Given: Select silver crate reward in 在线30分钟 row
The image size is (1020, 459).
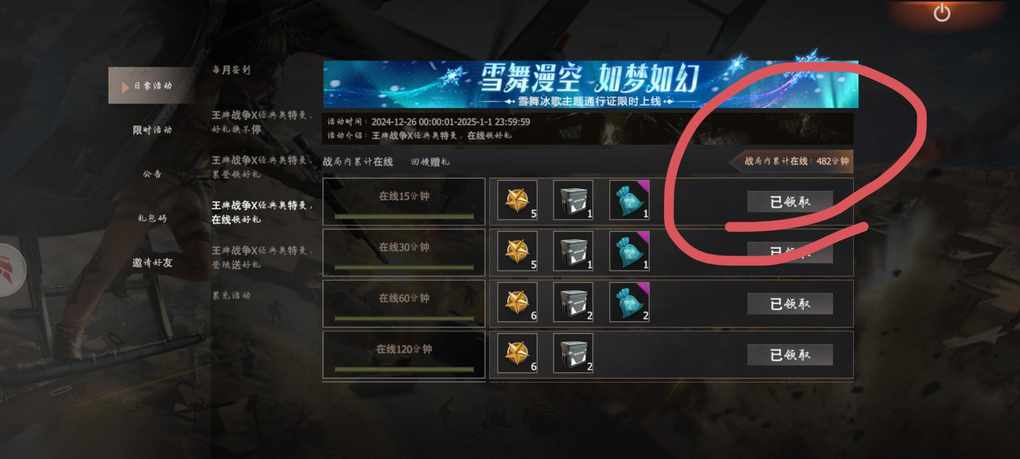Looking at the screenshot, I should coord(573,251).
